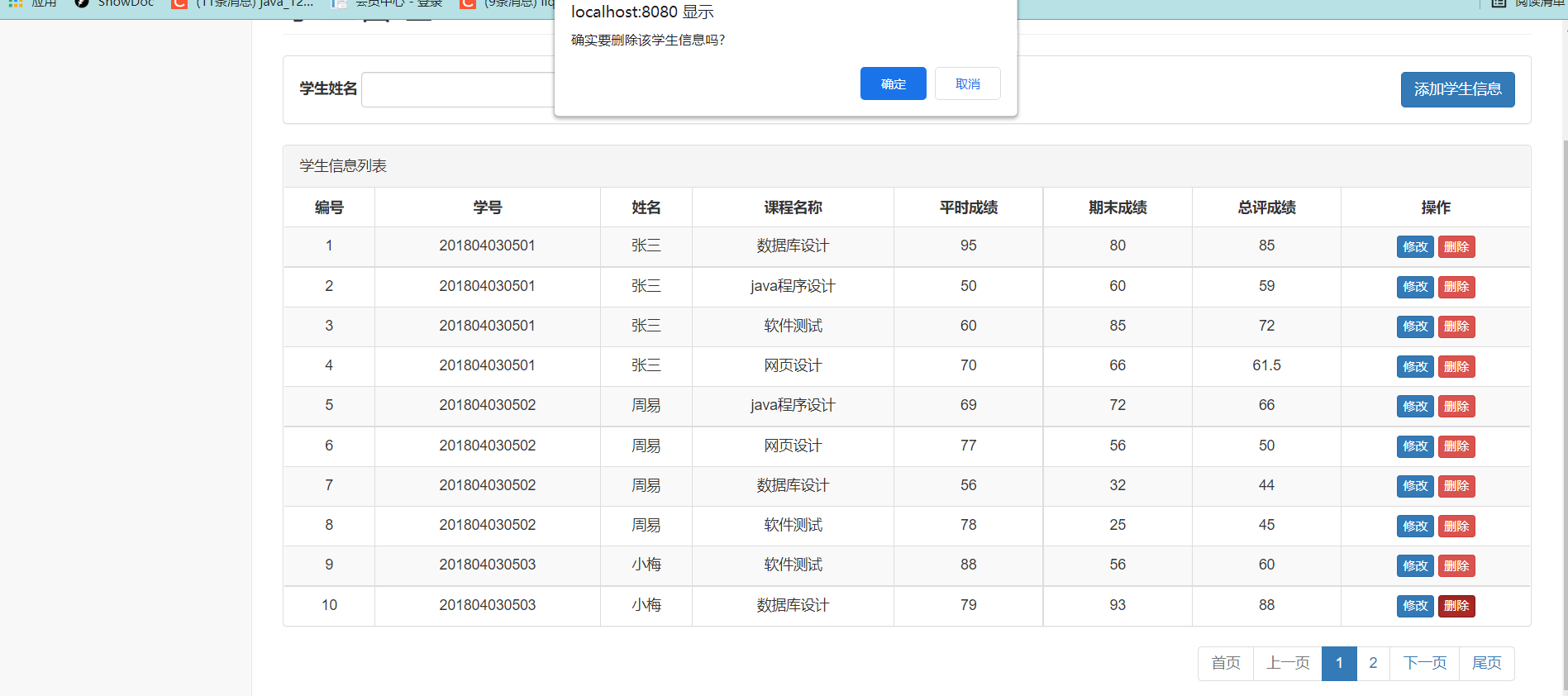Image resolution: width=1568 pixels, height=696 pixels.
Task: Click 修改 for row 2 java程序设计
Action: click(x=1415, y=287)
